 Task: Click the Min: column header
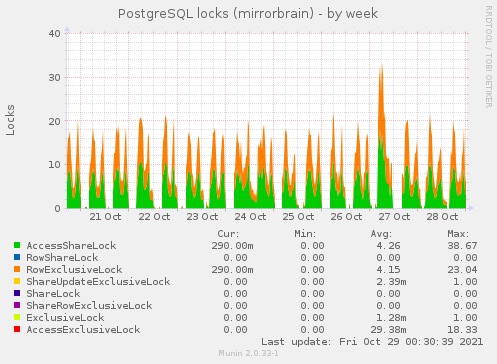[305, 234]
